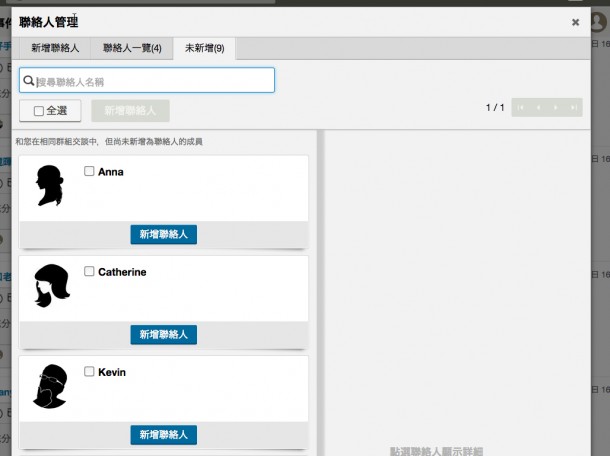Viewport: 610px width, 456px height.
Task: Go to first page arrow icon
Action: point(521,107)
